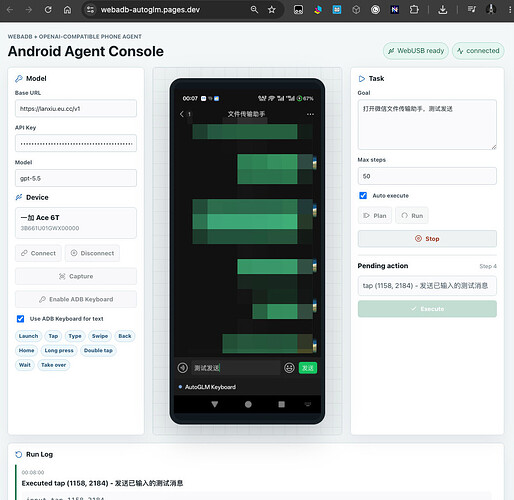The height and width of the screenshot is (500, 514).
Task: Click the Disconnect device button
Action: 92,253
